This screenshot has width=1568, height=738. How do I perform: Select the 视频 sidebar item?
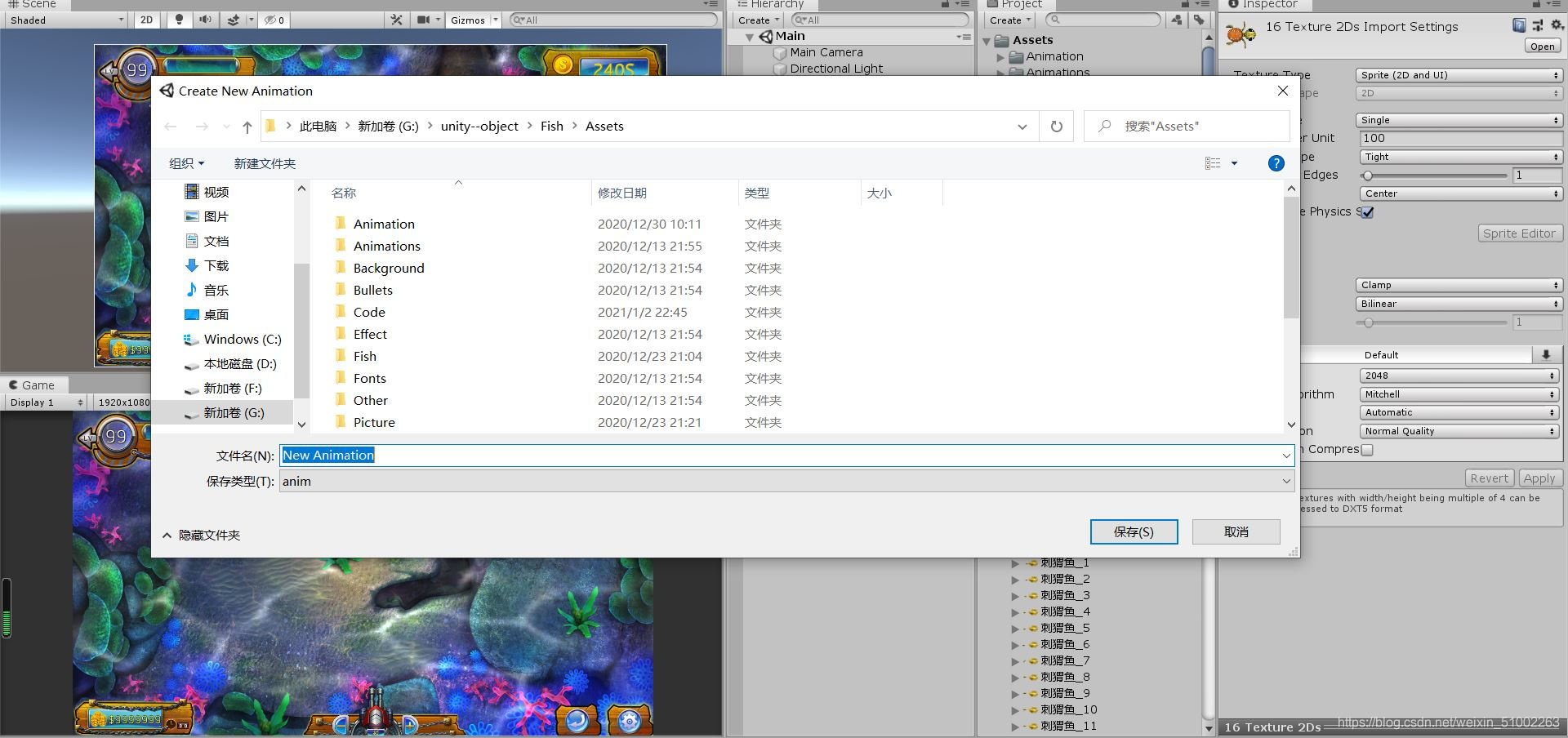click(x=216, y=192)
